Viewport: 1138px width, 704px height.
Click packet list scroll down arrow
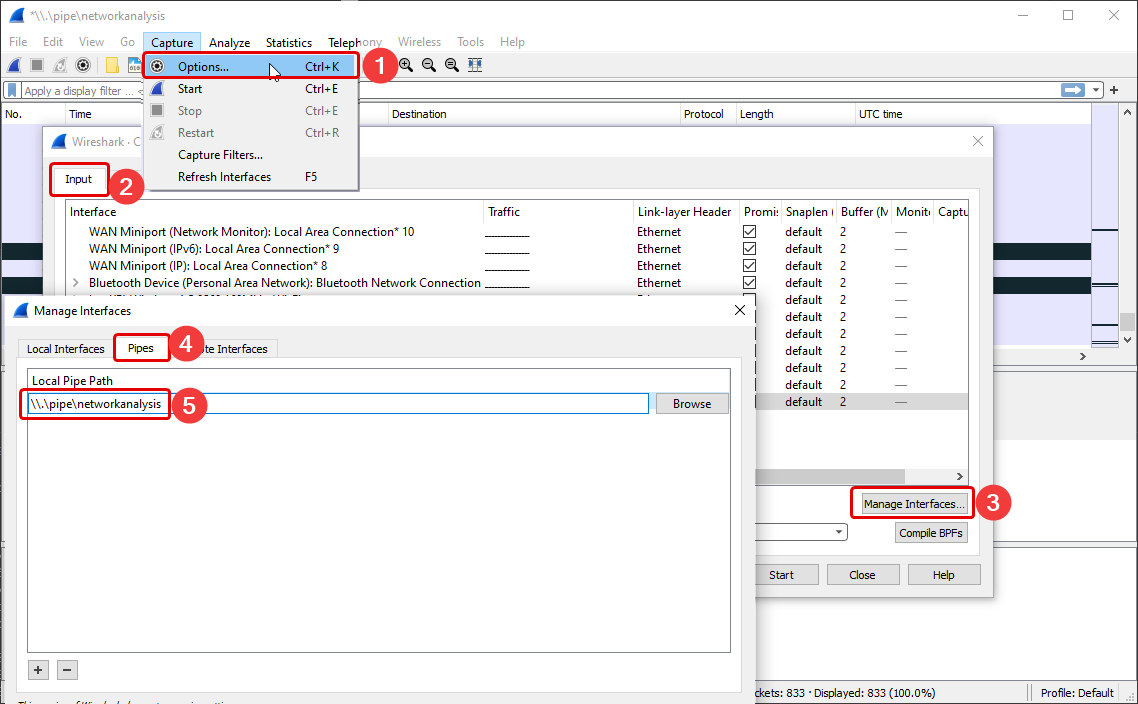[1127, 340]
